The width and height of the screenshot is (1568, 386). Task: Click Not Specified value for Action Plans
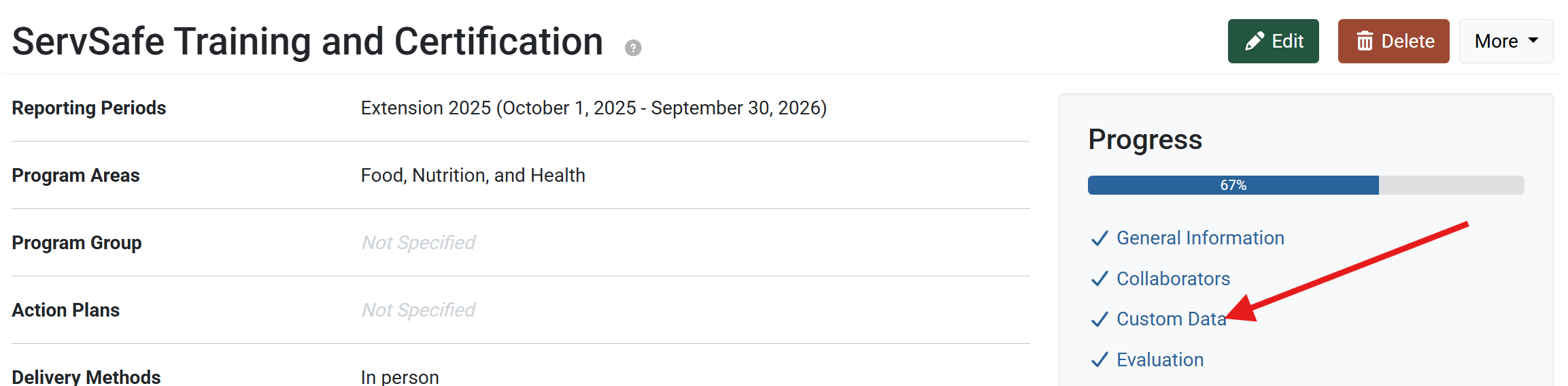point(418,310)
